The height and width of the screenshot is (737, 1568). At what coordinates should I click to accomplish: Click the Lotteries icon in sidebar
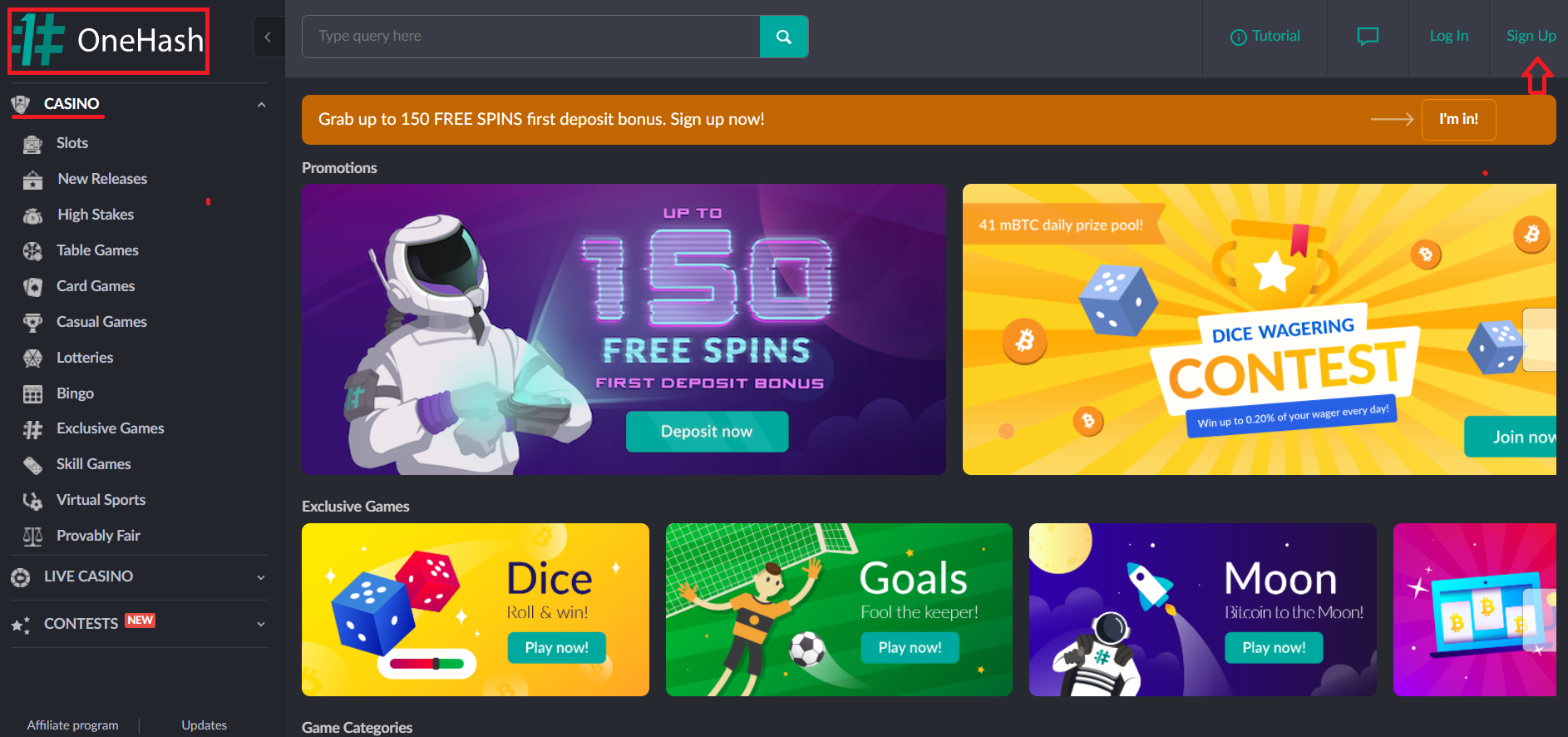pos(32,359)
